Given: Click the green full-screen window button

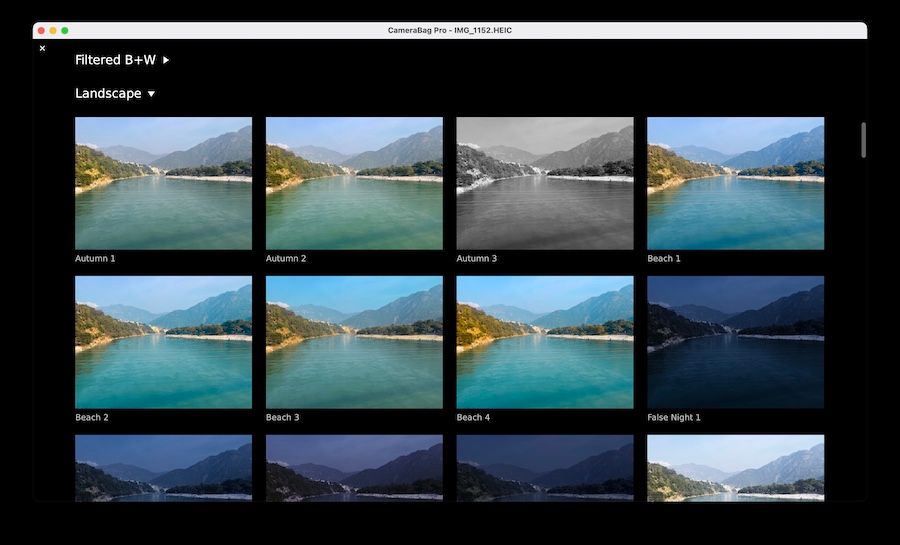Looking at the screenshot, I should point(65,31).
